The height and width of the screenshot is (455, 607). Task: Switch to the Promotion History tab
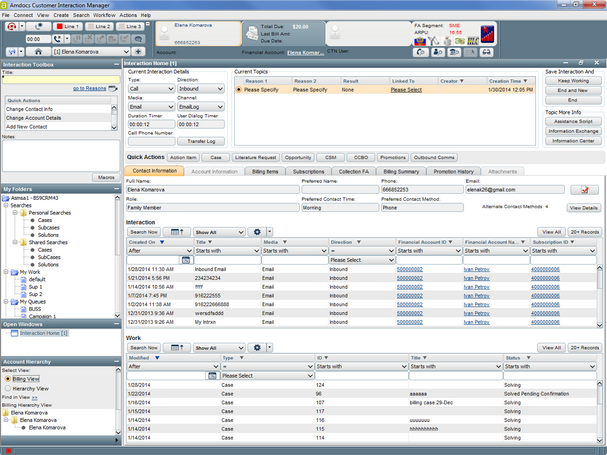tap(454, 172)
